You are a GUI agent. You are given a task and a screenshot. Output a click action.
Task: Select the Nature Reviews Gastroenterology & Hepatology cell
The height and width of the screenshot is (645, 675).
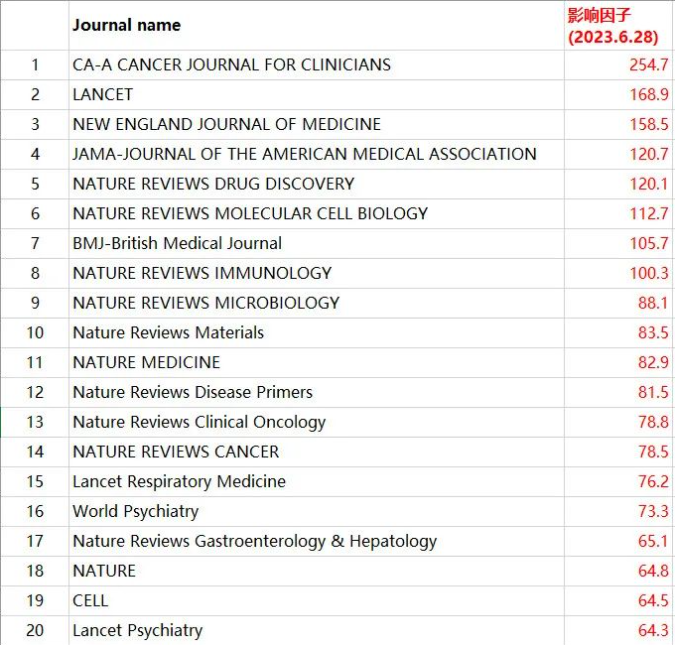click(x=316, y=541)
